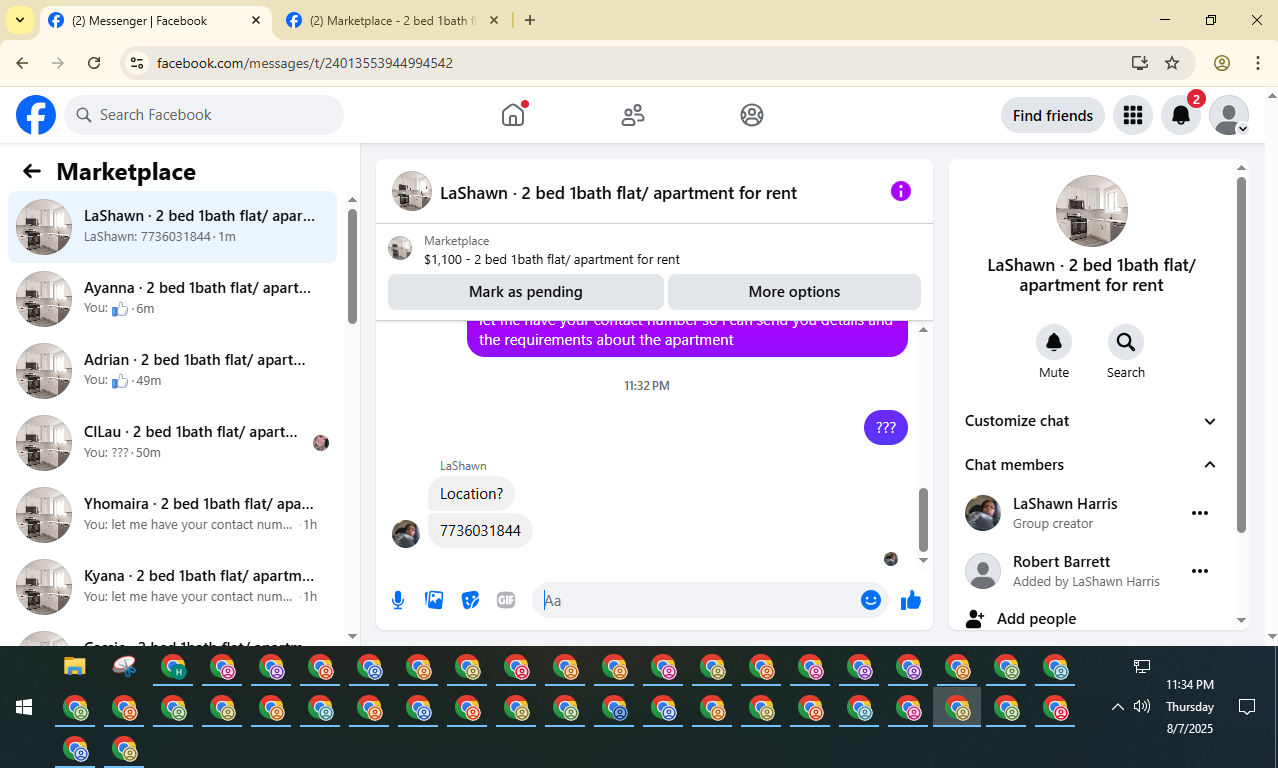Choose a sticker
Screen dimensions: 1278x768
(x=470, y=600)
